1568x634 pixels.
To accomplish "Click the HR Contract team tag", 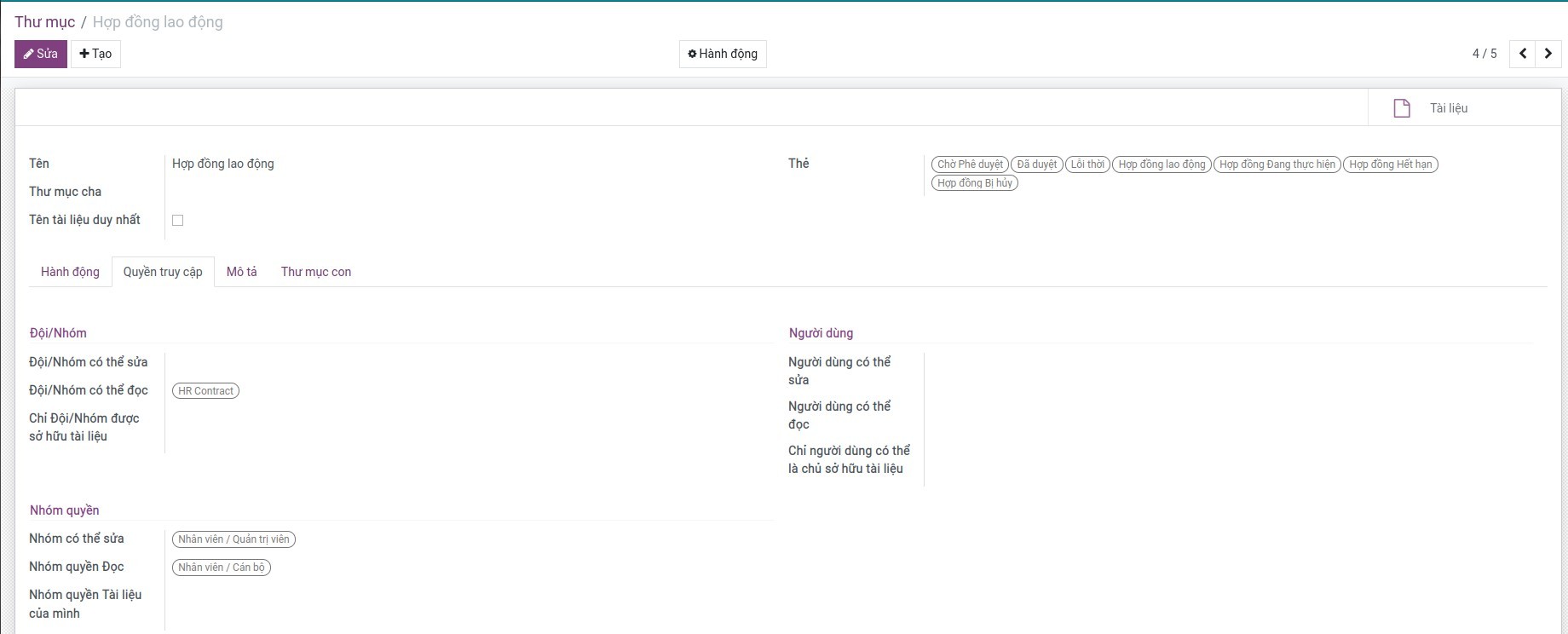I will (205, 391).
